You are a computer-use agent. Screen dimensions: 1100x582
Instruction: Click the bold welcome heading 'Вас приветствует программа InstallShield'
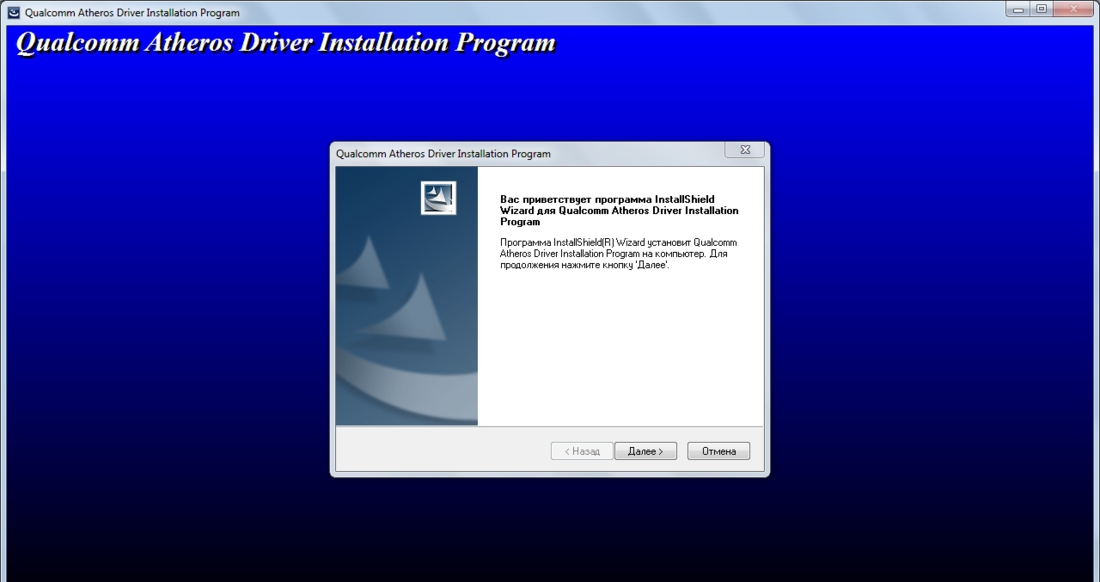point(619,210)
